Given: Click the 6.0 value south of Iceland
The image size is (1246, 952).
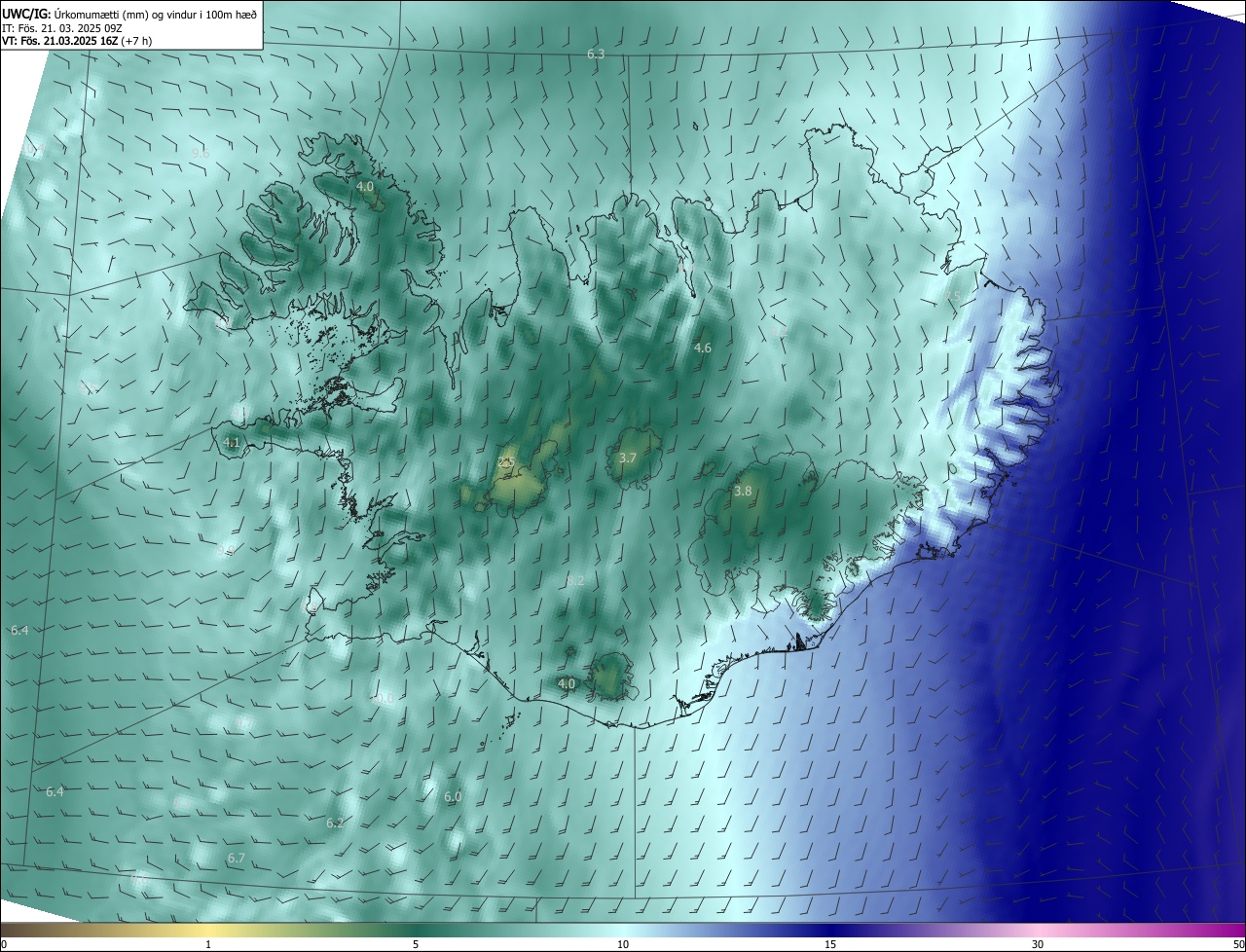Looking at the screenshot, I should pyautogui.click(x=453, y=796).
